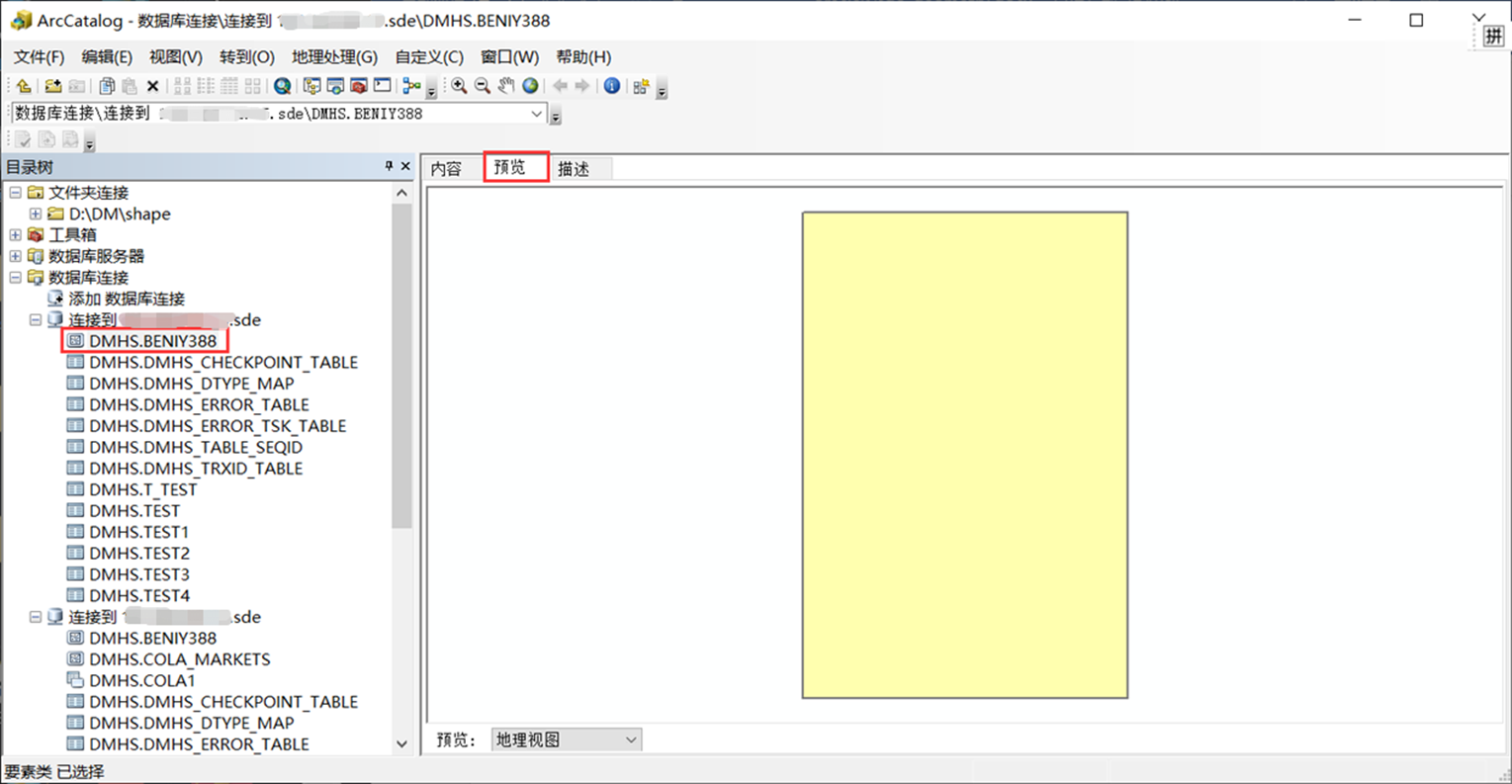
Task: Collapse the 数据库连接 tree node
Action: pyautogui.click(x=14, y=277)
